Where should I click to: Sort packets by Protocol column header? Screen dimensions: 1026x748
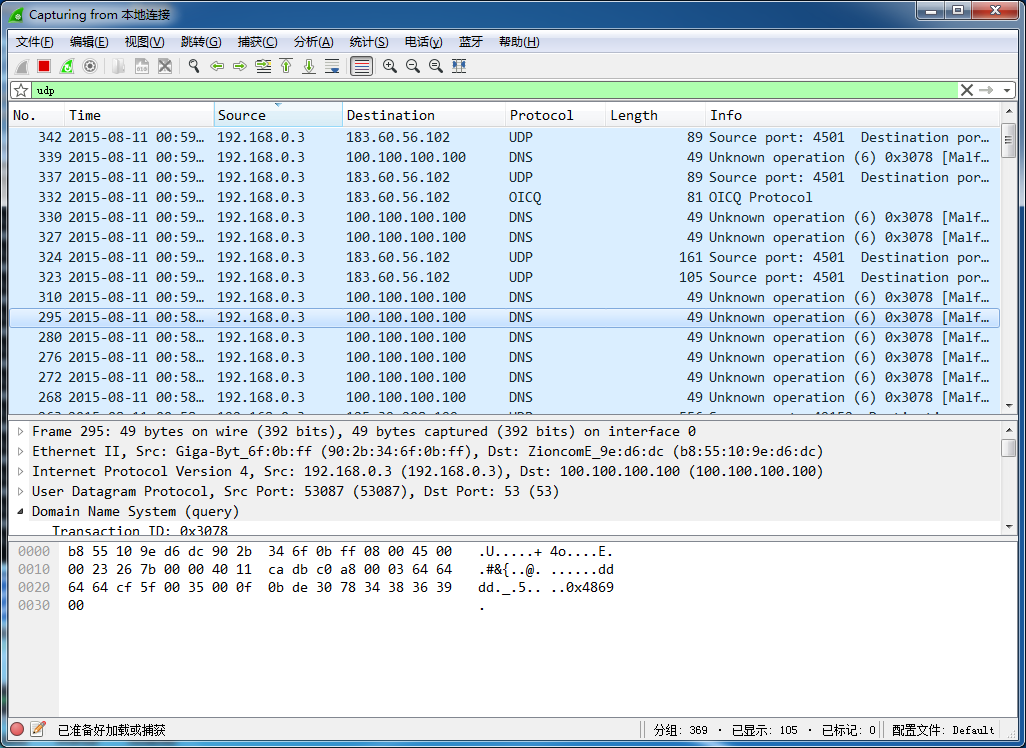[541, 115]
